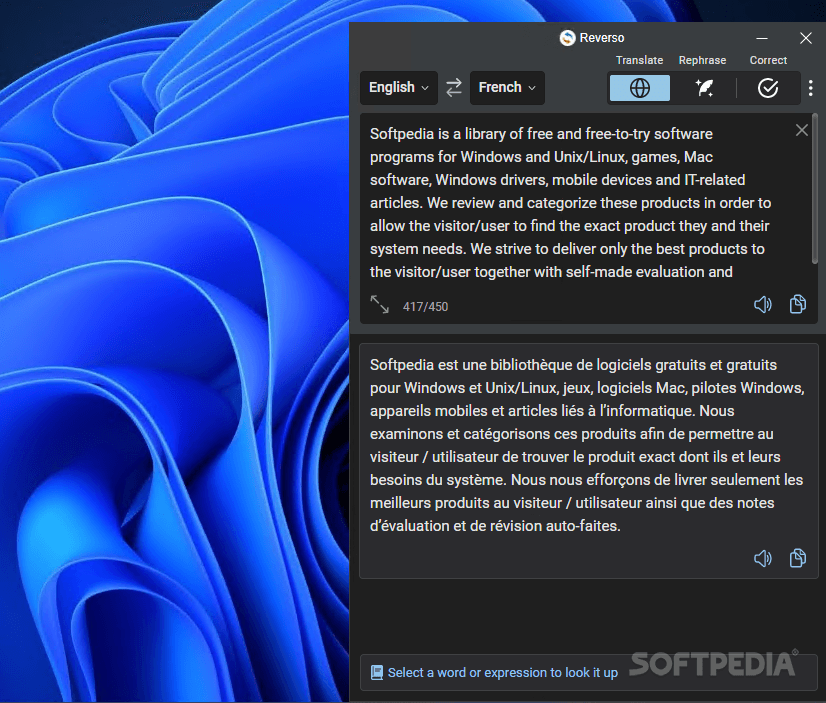
Task: Click "Select a word or expression to look it up"
Action: pyautogui.click(x=503, y=672)
